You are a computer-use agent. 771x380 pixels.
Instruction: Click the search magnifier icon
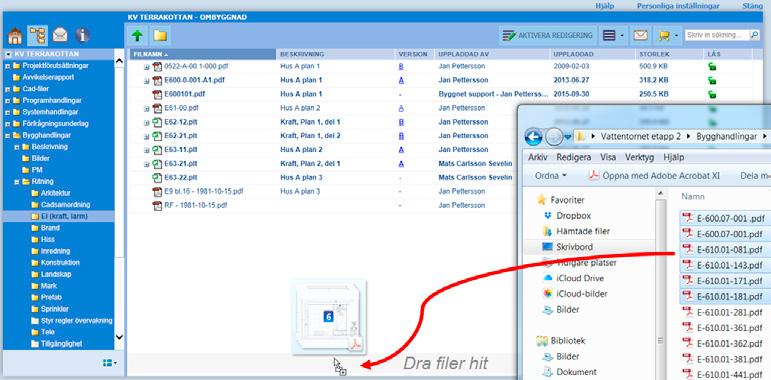click(x=754, y=35)
